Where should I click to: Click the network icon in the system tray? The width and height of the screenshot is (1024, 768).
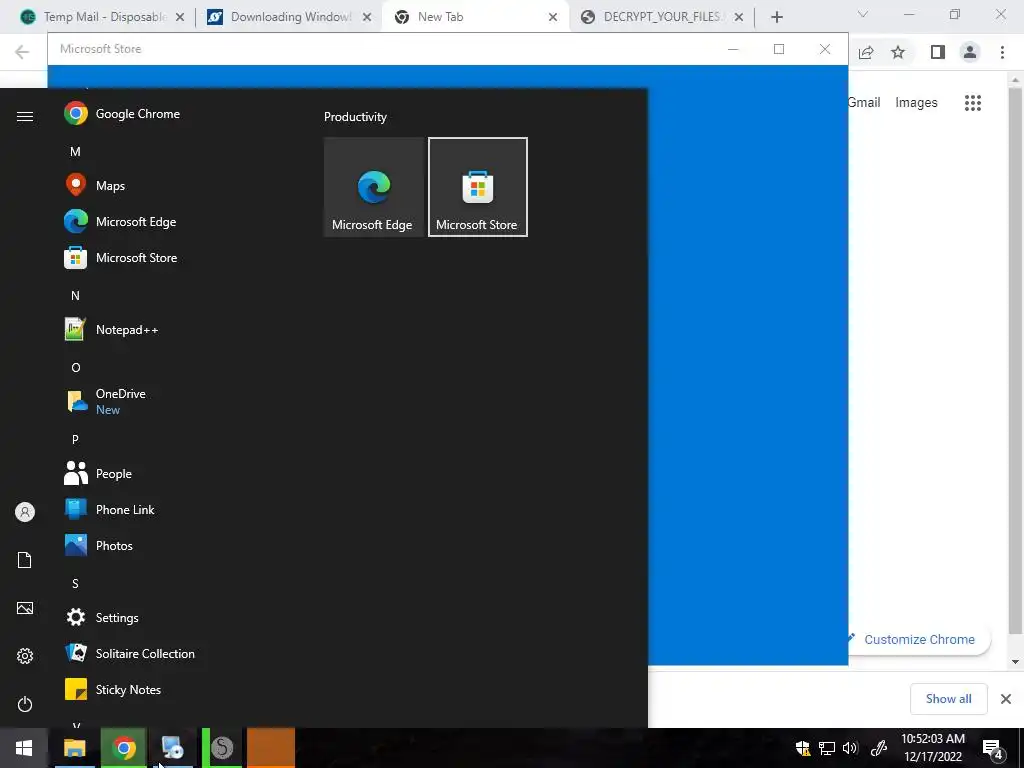coord(827,748)
